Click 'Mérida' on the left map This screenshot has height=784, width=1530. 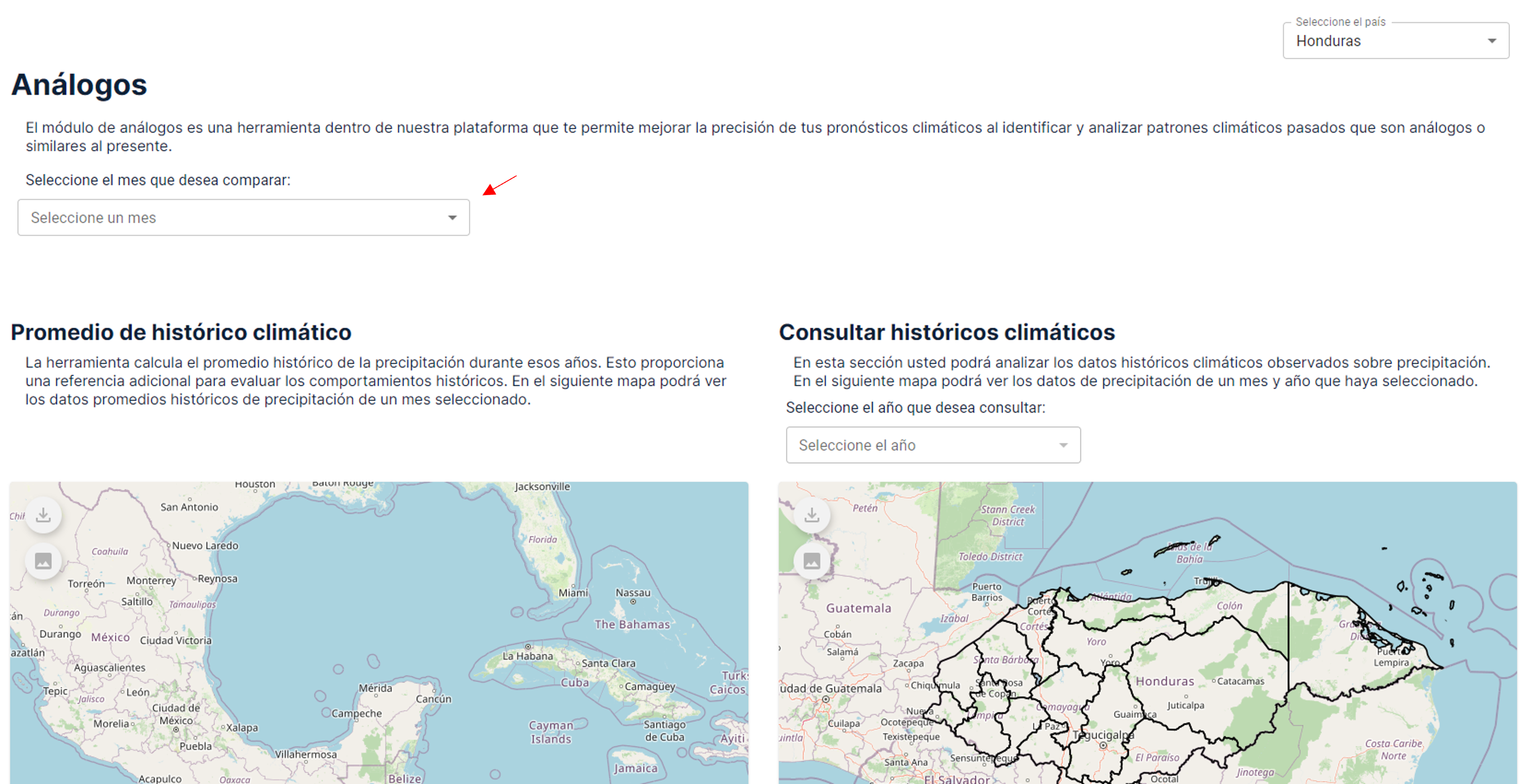(x=375, y=688)
